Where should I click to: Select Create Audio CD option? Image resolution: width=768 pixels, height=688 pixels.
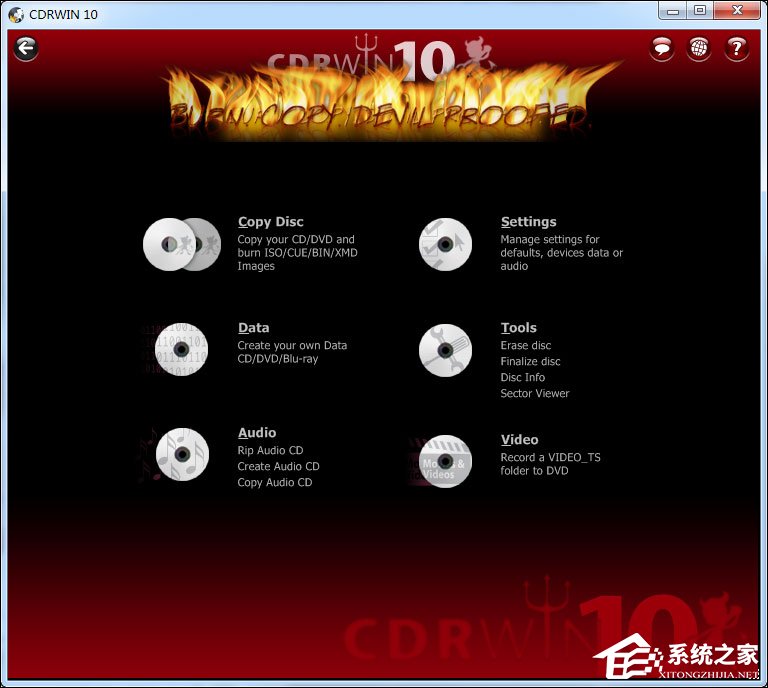[278, 466]
